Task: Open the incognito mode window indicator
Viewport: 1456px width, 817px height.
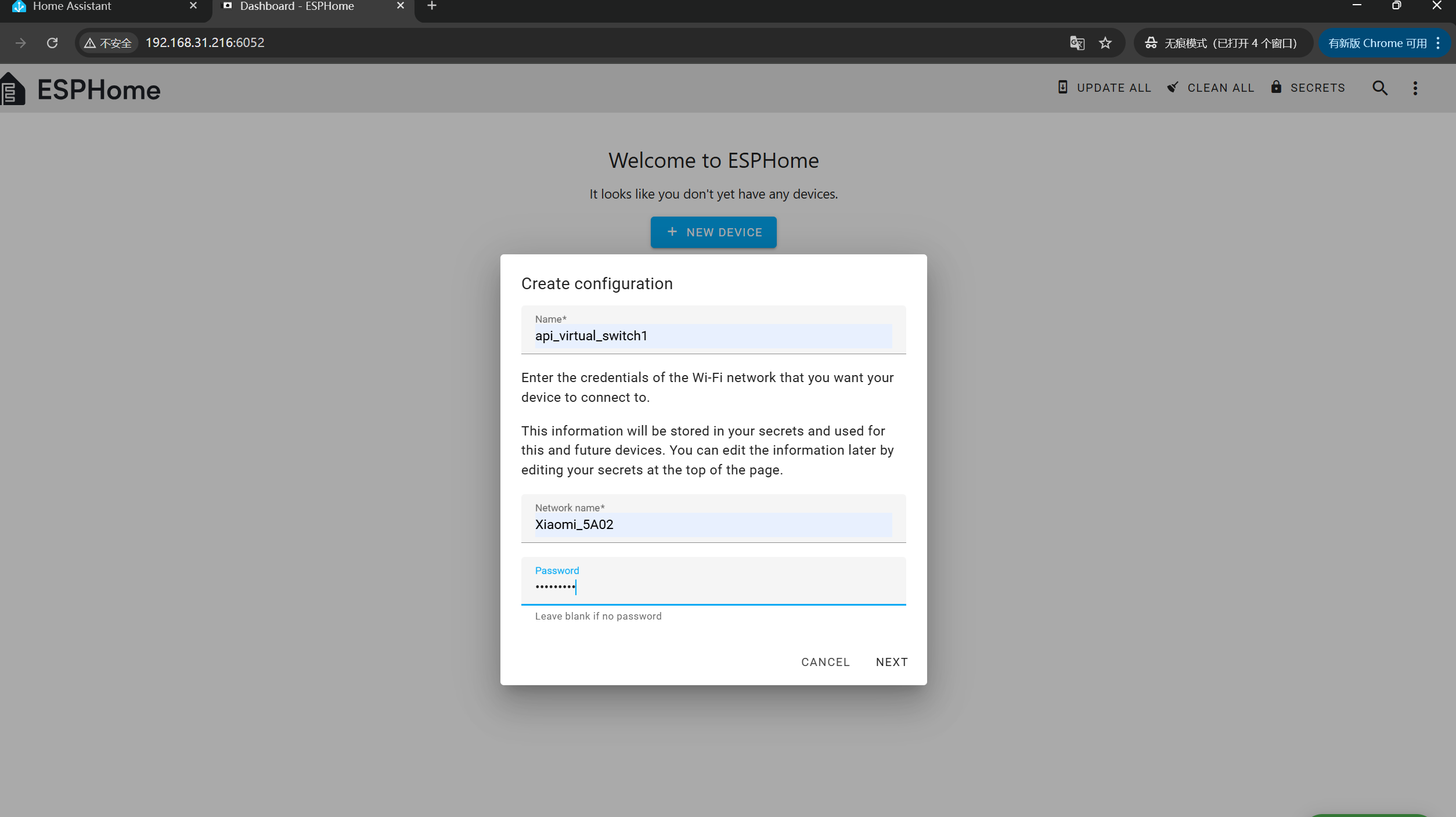Action: (x=1221, y=43)
